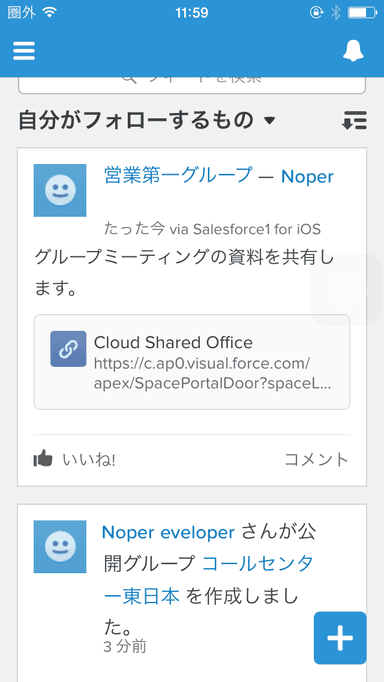Open the chain link attachment icon
The width and height of the screenshot is (384, 682).
pos(68,349)
